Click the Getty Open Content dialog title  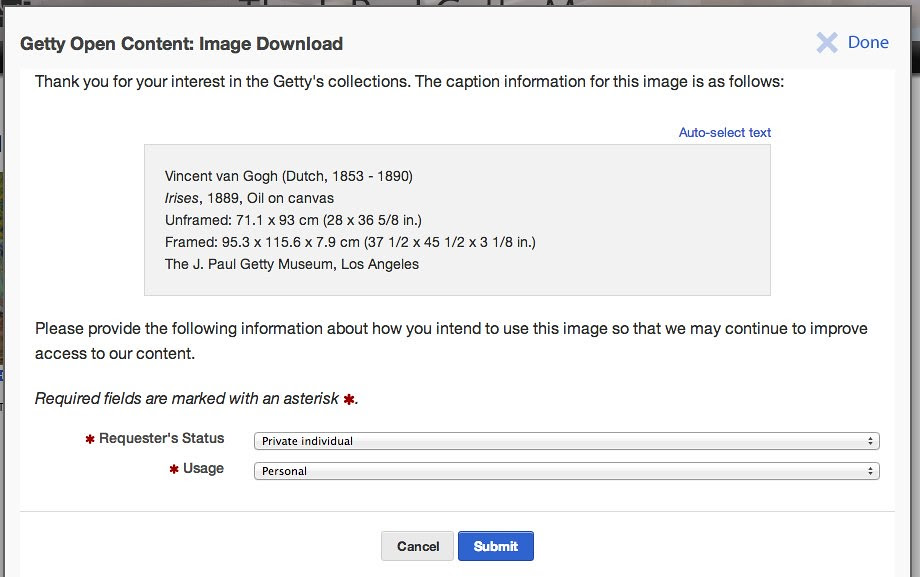[182, 43]
